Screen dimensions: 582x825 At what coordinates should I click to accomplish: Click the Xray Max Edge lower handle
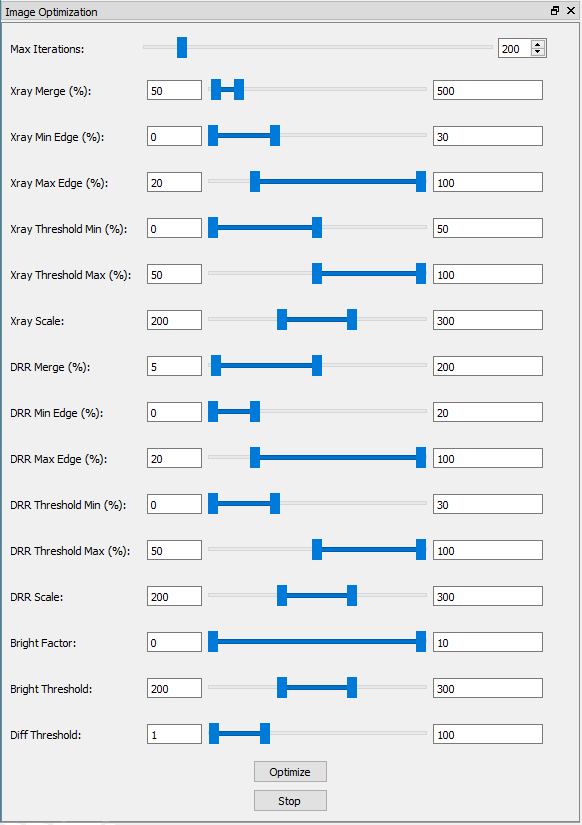point(255,182)
